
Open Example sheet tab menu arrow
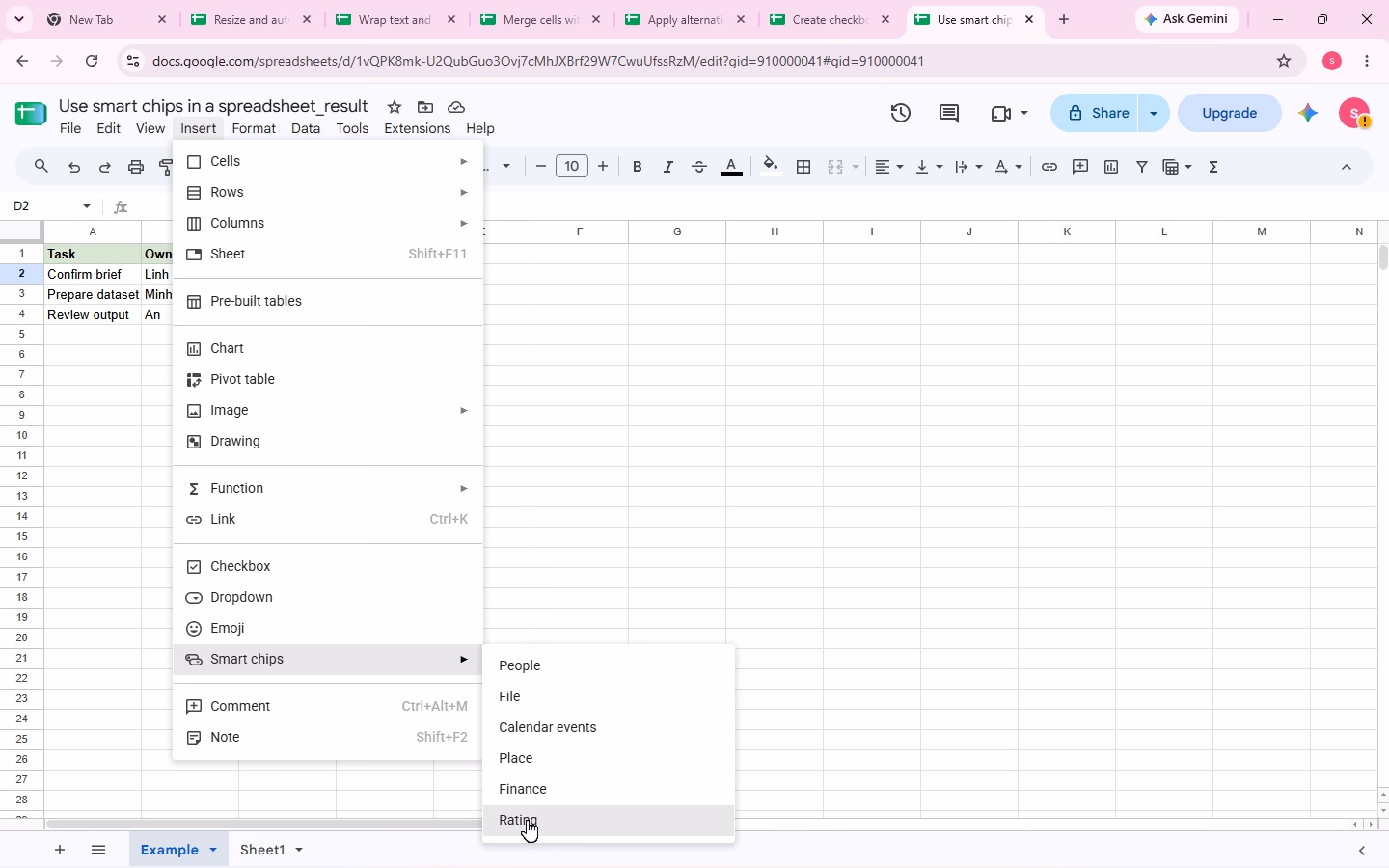pos(212,850)
